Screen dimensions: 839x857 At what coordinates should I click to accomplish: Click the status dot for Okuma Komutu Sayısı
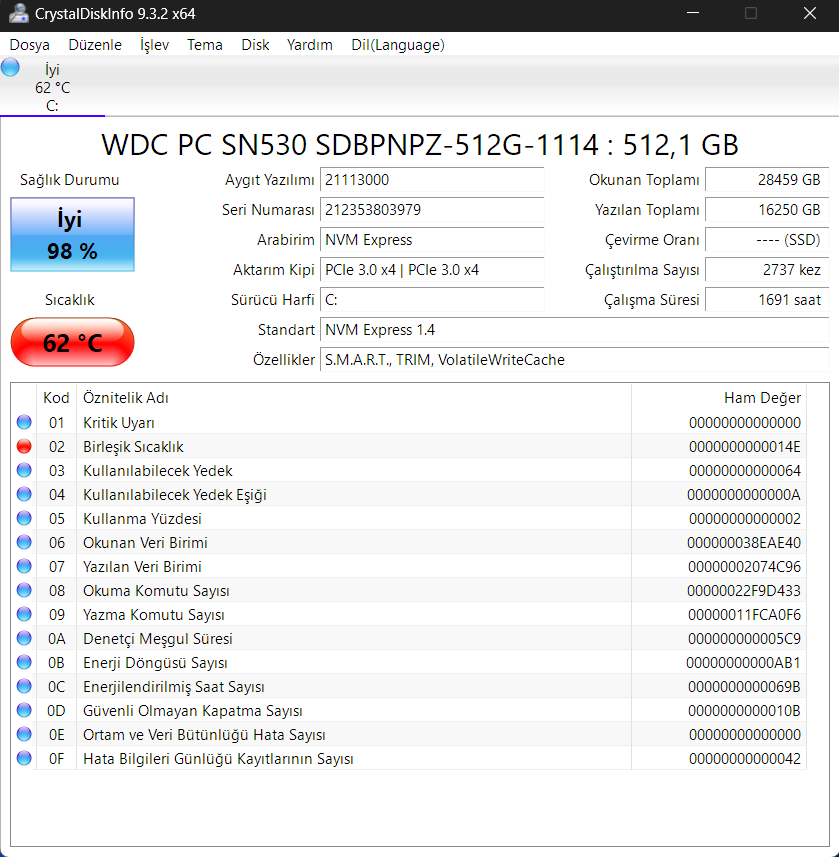click(x=24, y=591)
